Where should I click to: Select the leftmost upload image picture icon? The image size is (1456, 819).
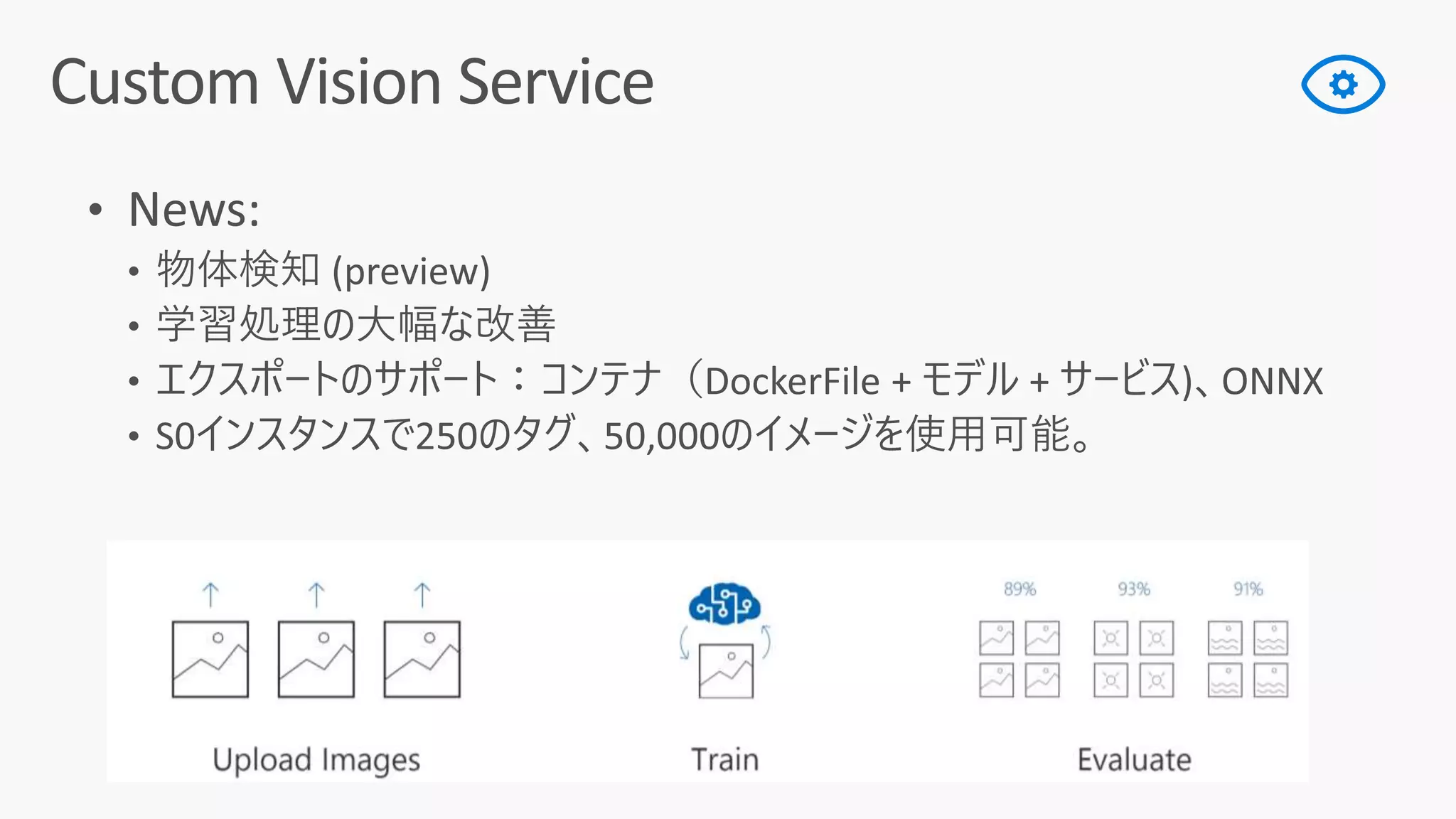point(210,659)
